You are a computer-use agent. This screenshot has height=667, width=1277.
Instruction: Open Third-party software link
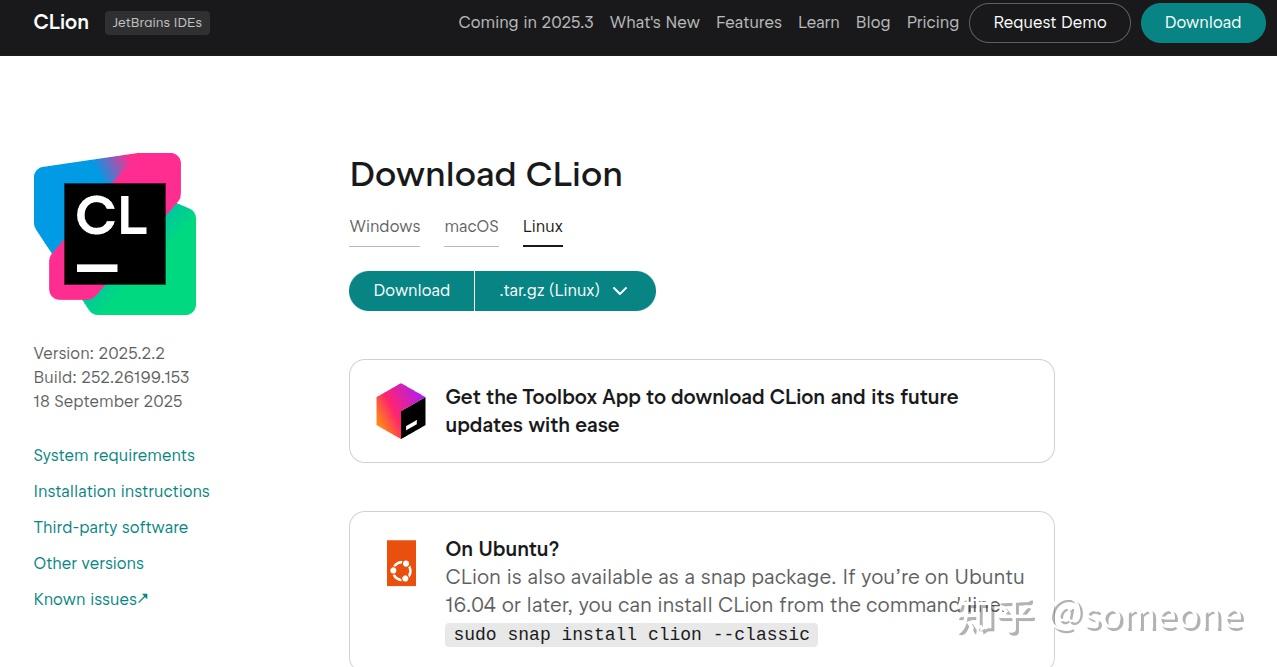coord(110,527)
